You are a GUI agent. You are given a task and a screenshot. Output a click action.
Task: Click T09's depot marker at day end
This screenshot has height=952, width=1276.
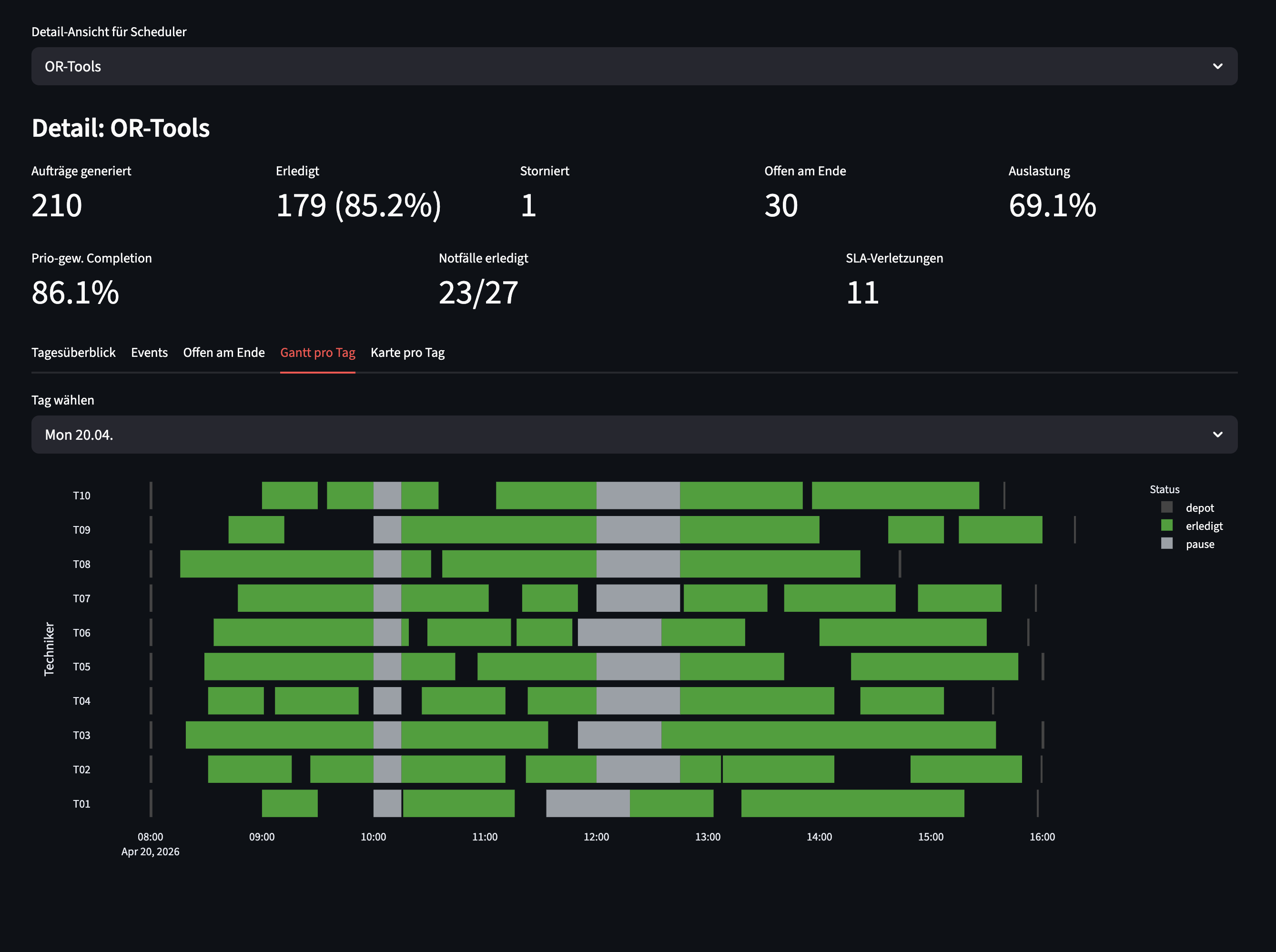pyautogui.click(x=1075, y=529)
